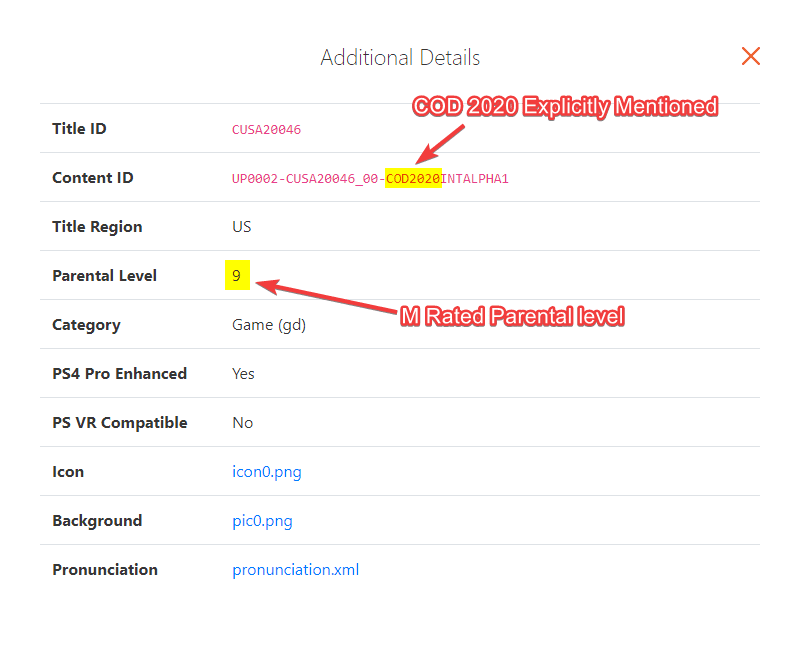The height and width of the screenshot is (649, 800).
Task: Click the Parental Level row label
Action: coord(104,276)
